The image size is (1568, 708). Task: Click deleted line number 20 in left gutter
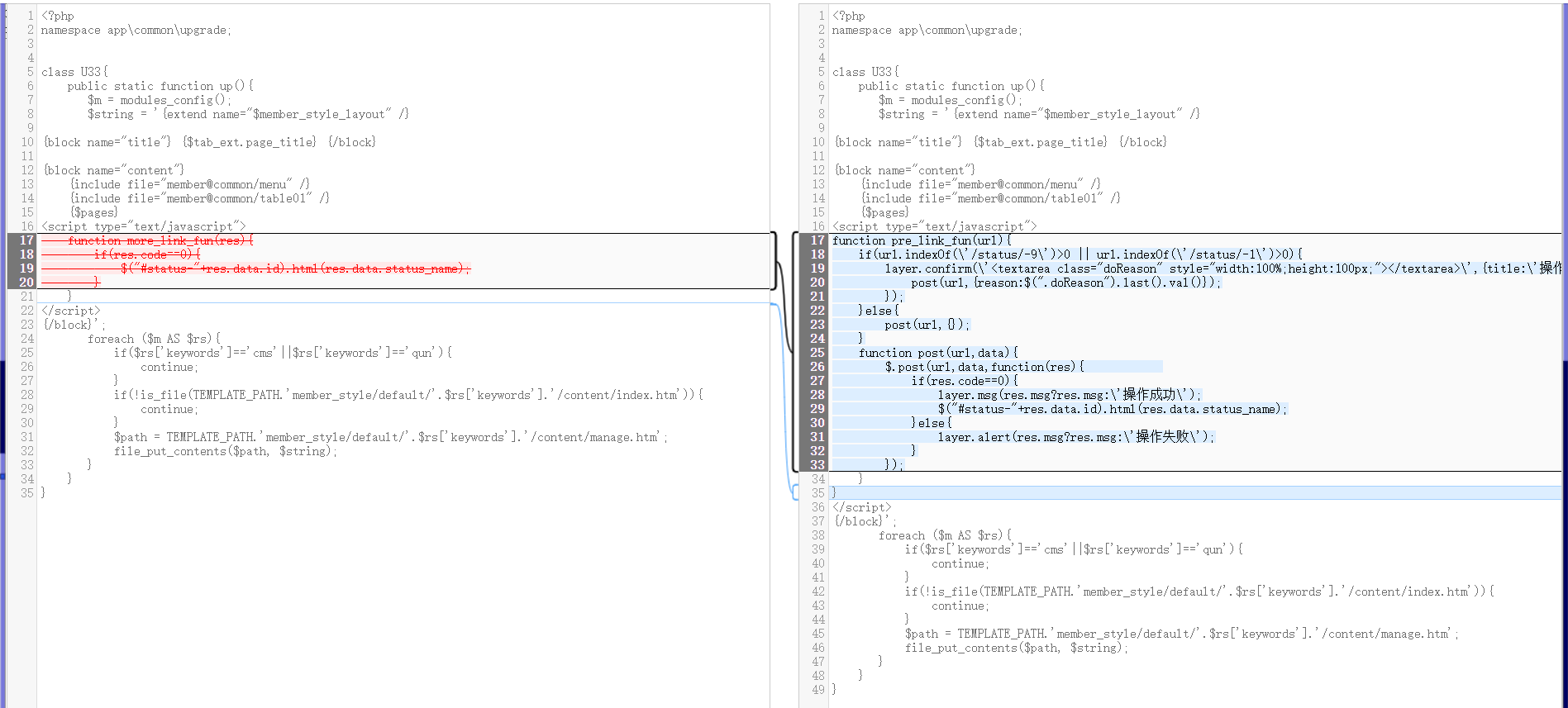pos(26,283)
